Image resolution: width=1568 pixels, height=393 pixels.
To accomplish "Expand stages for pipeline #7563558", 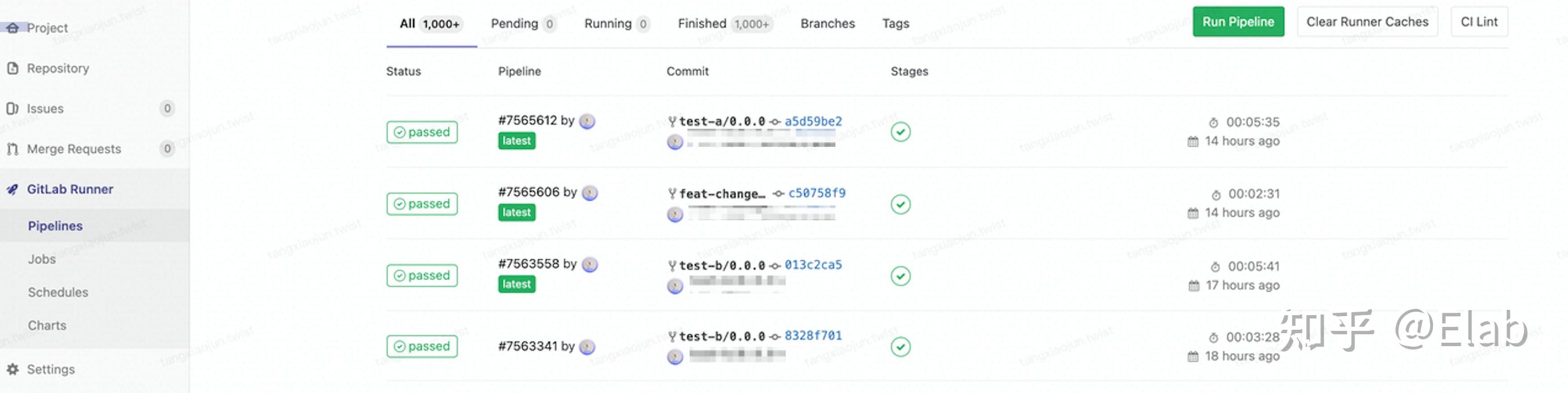I will point(900,276).
